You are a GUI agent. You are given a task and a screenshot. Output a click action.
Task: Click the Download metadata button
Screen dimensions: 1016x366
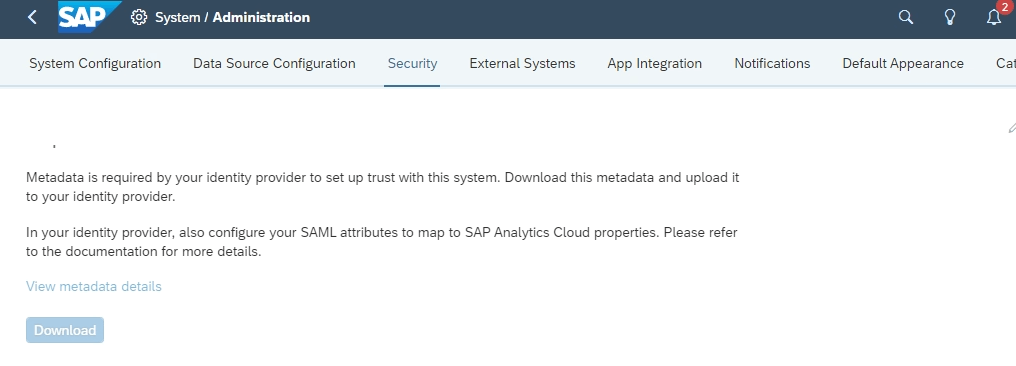pyautogui.click(x=65, y=330)
